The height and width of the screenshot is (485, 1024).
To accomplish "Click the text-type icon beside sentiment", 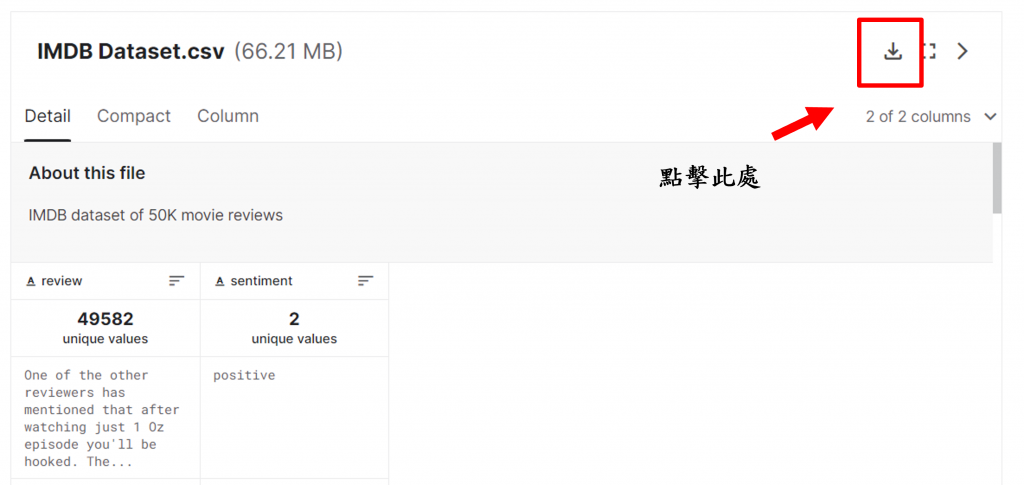I will tap(219, 281).
